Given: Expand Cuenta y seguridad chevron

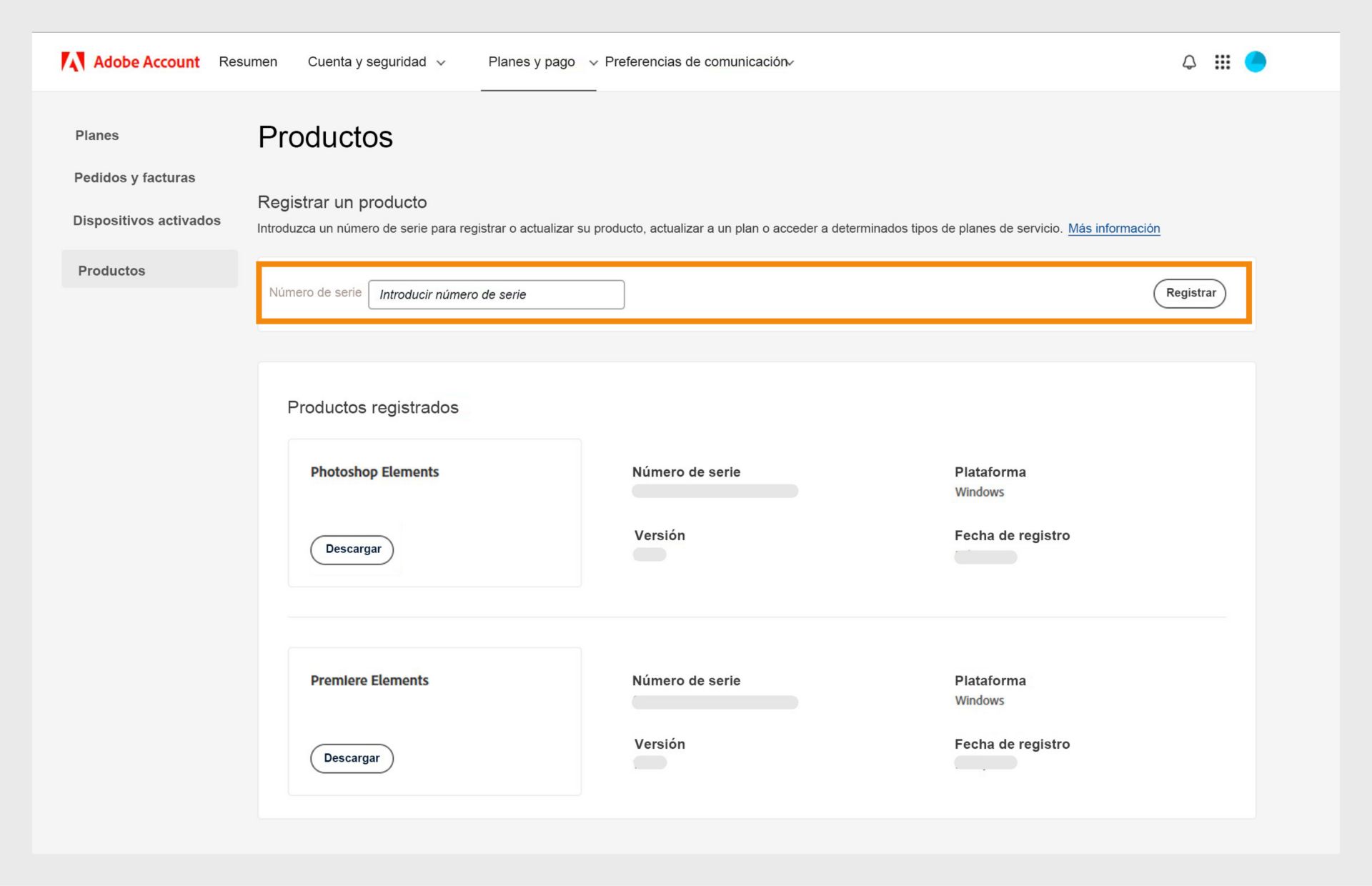Looking at the screenshot, I should point(441,63).
